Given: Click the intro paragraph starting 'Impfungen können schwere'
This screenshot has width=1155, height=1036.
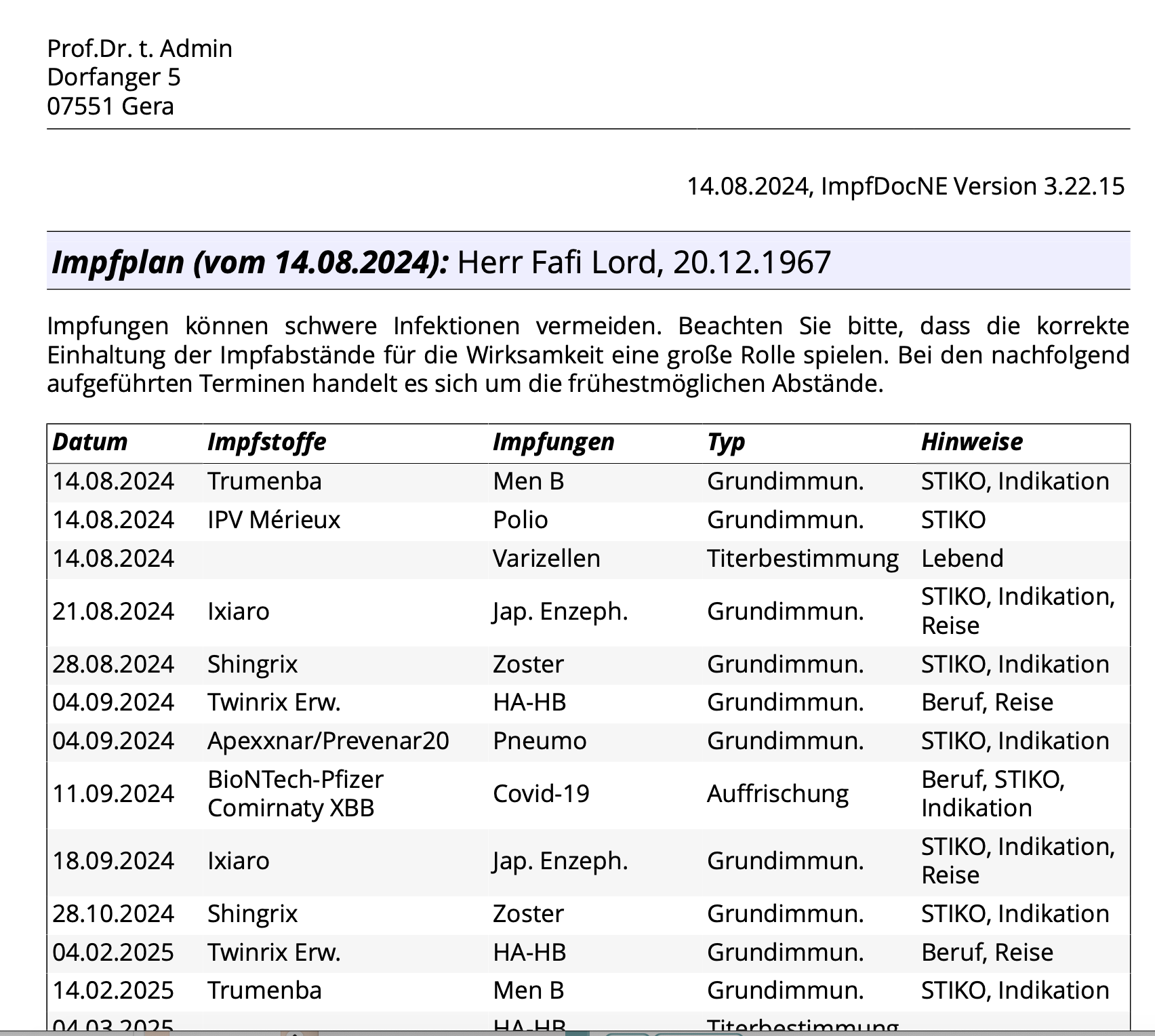Looking at the screenshot, I should pyautogui.click(x=588, y=355).
